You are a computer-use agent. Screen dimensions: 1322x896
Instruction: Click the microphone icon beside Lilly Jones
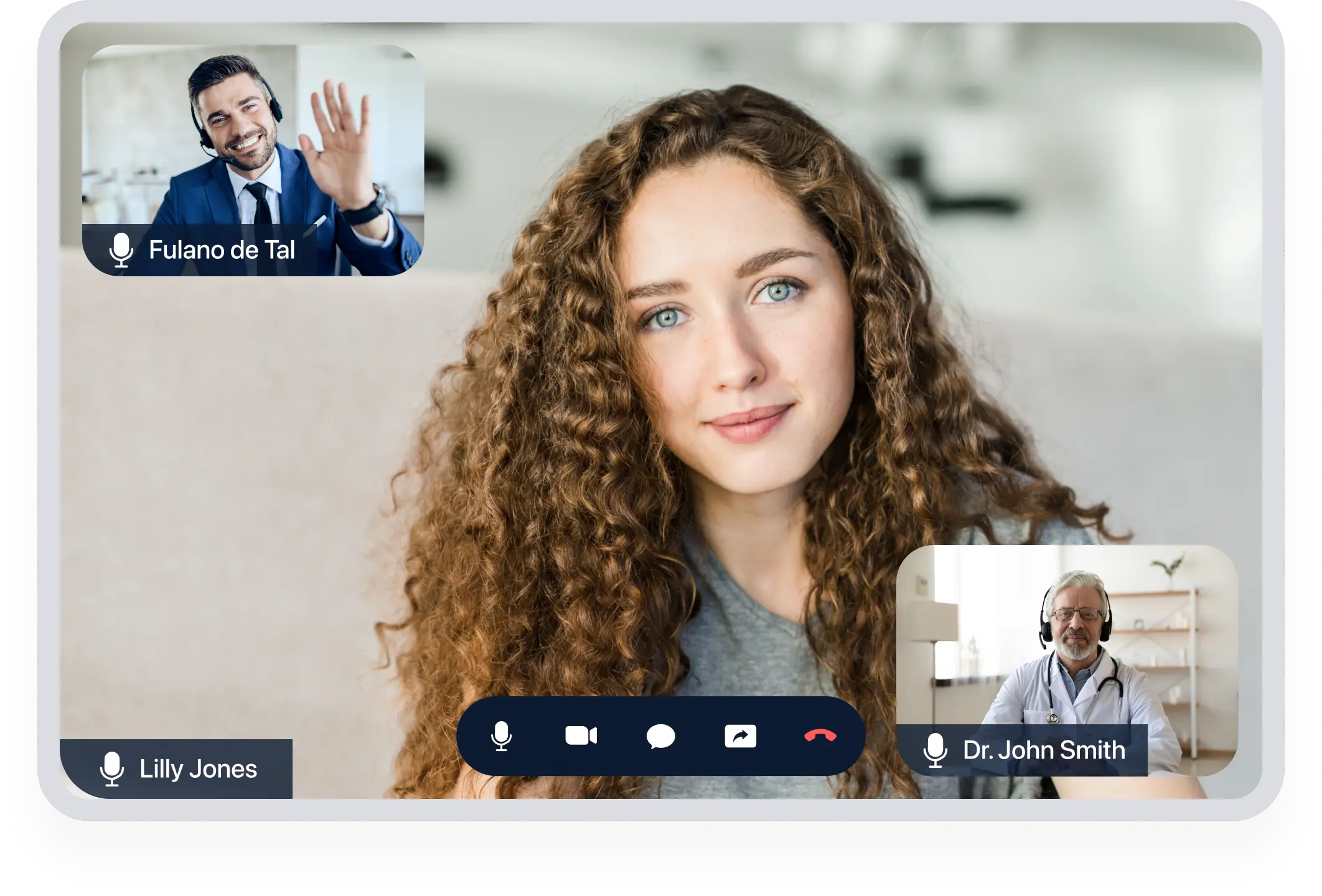point(112,769)
